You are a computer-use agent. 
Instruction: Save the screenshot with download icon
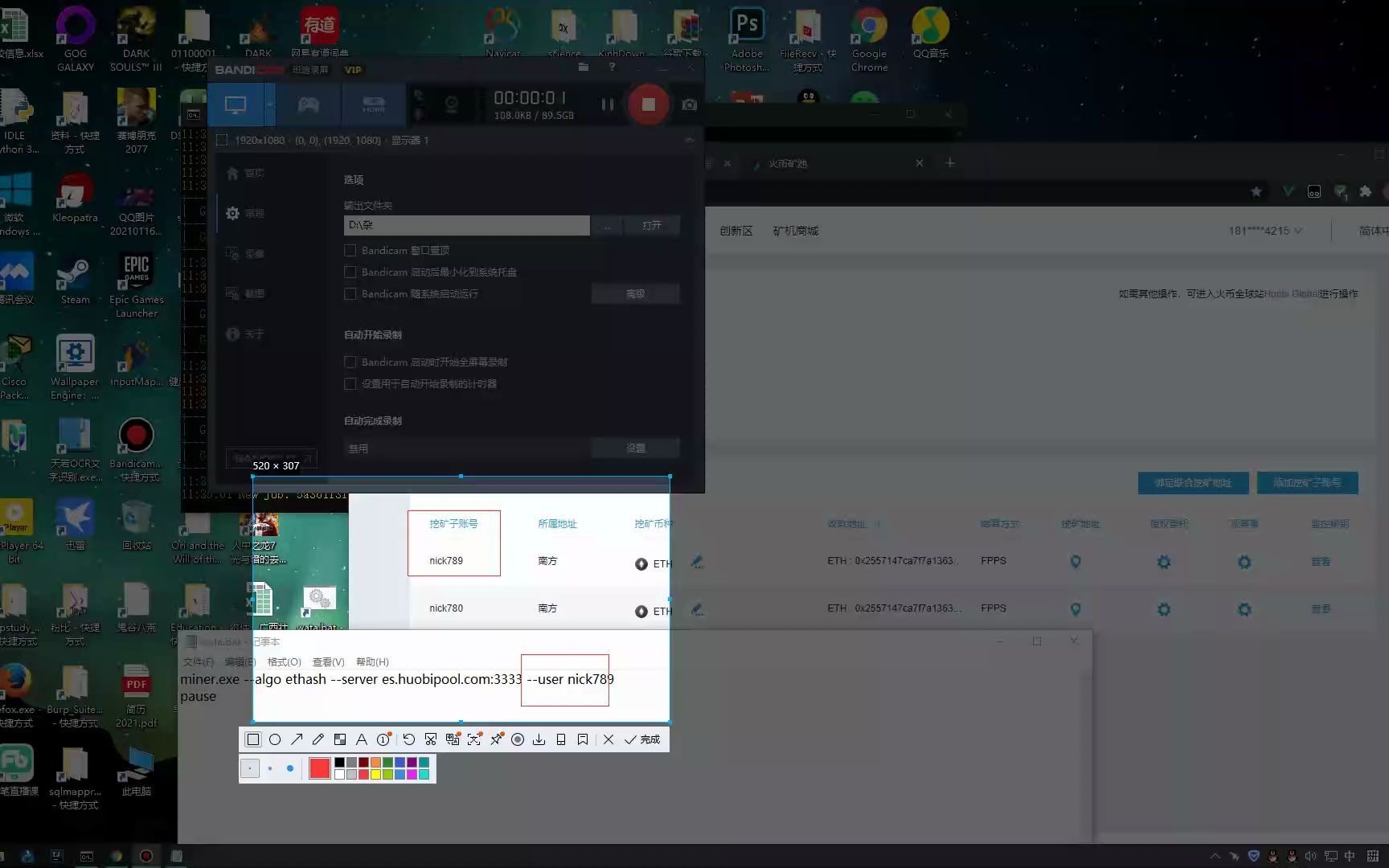click(x=539, y=739)
